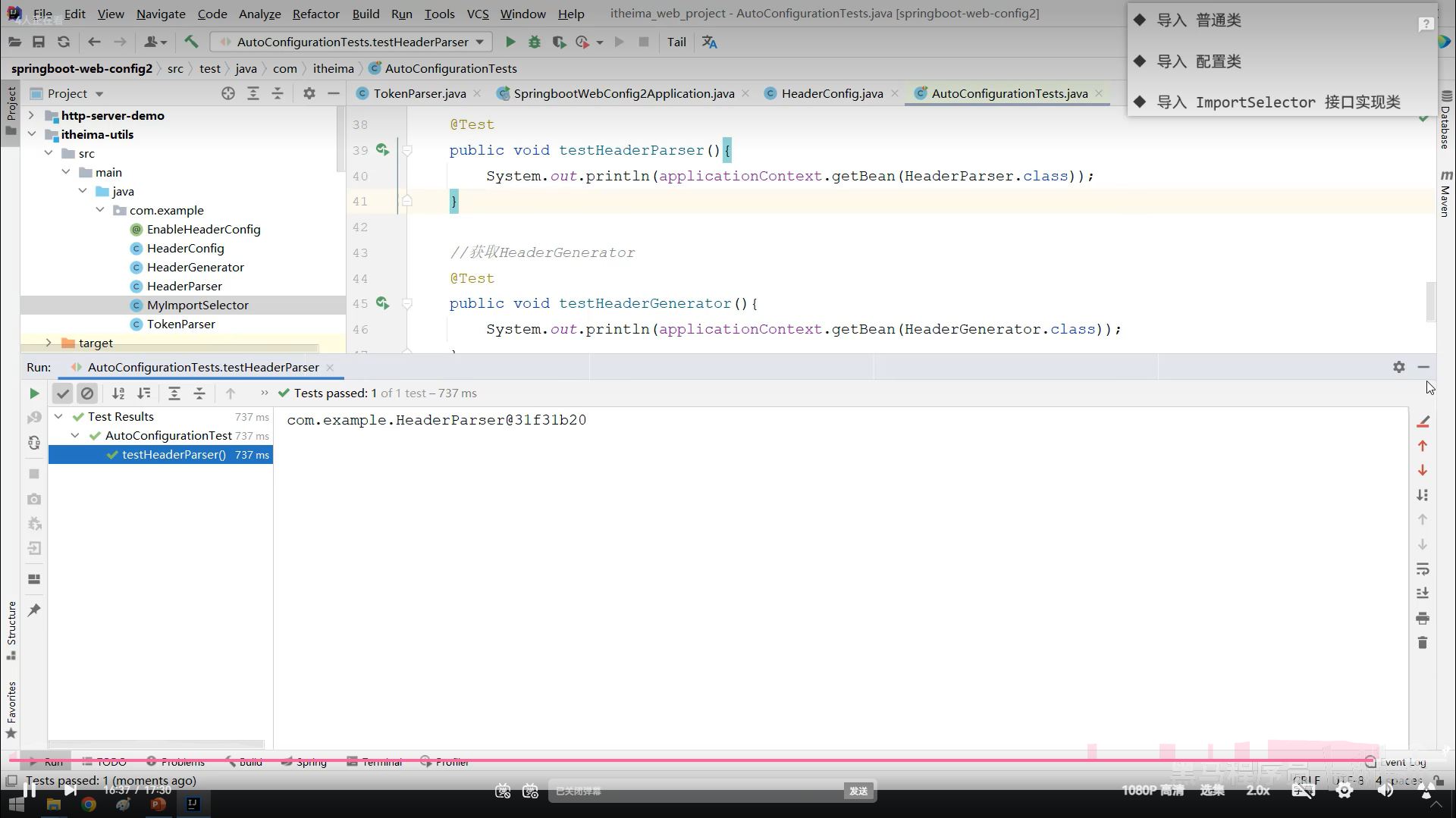Switch to the TokenParser.java tab
This screenshot has width=1456, height=818.
[419, 93]
